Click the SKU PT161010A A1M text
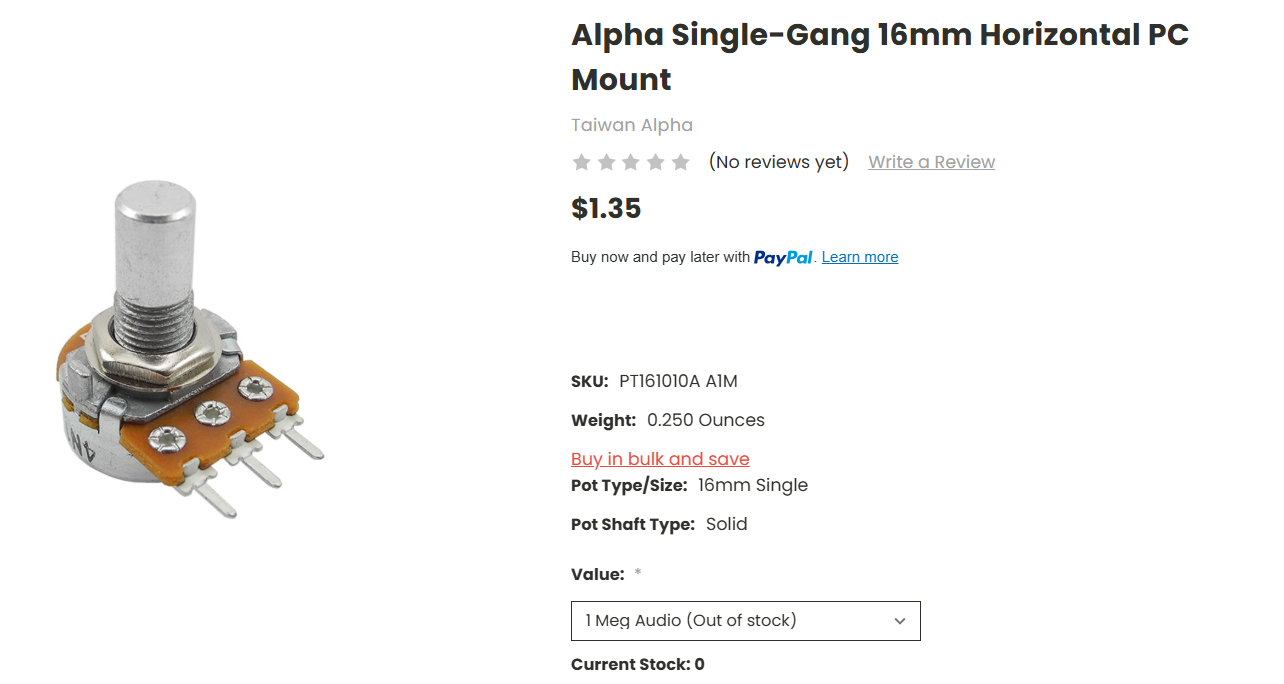Viewport: 1284px width, 684px height. coord(654,381)
